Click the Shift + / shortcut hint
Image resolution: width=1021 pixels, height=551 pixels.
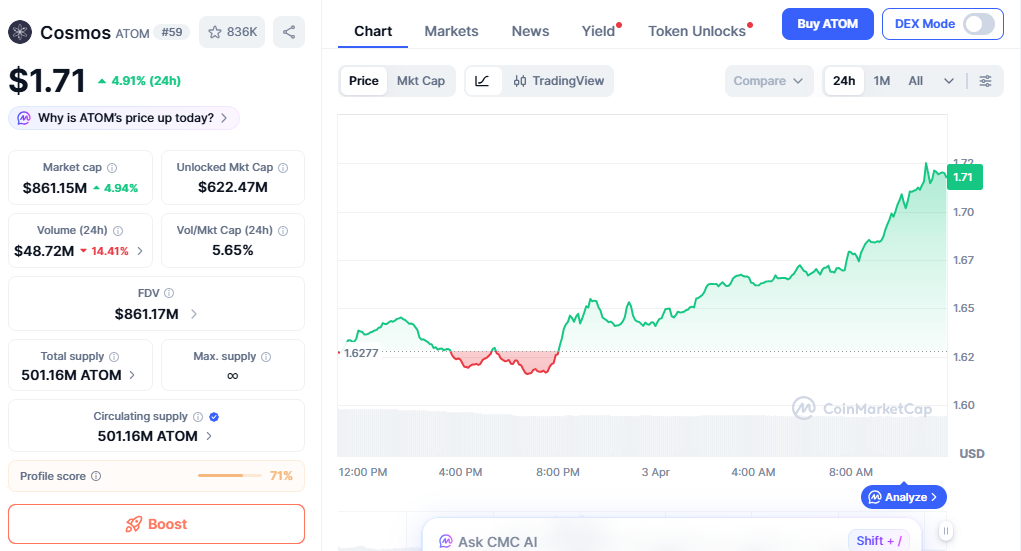[879, 541]
